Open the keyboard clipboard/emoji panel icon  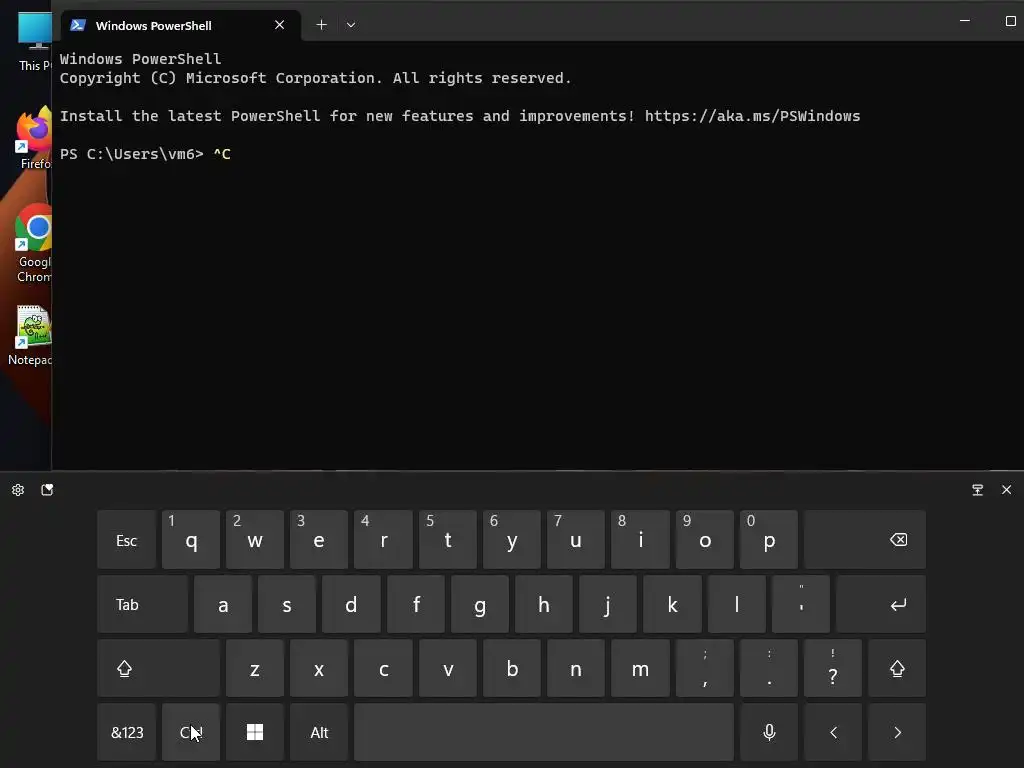coord(47,490)
